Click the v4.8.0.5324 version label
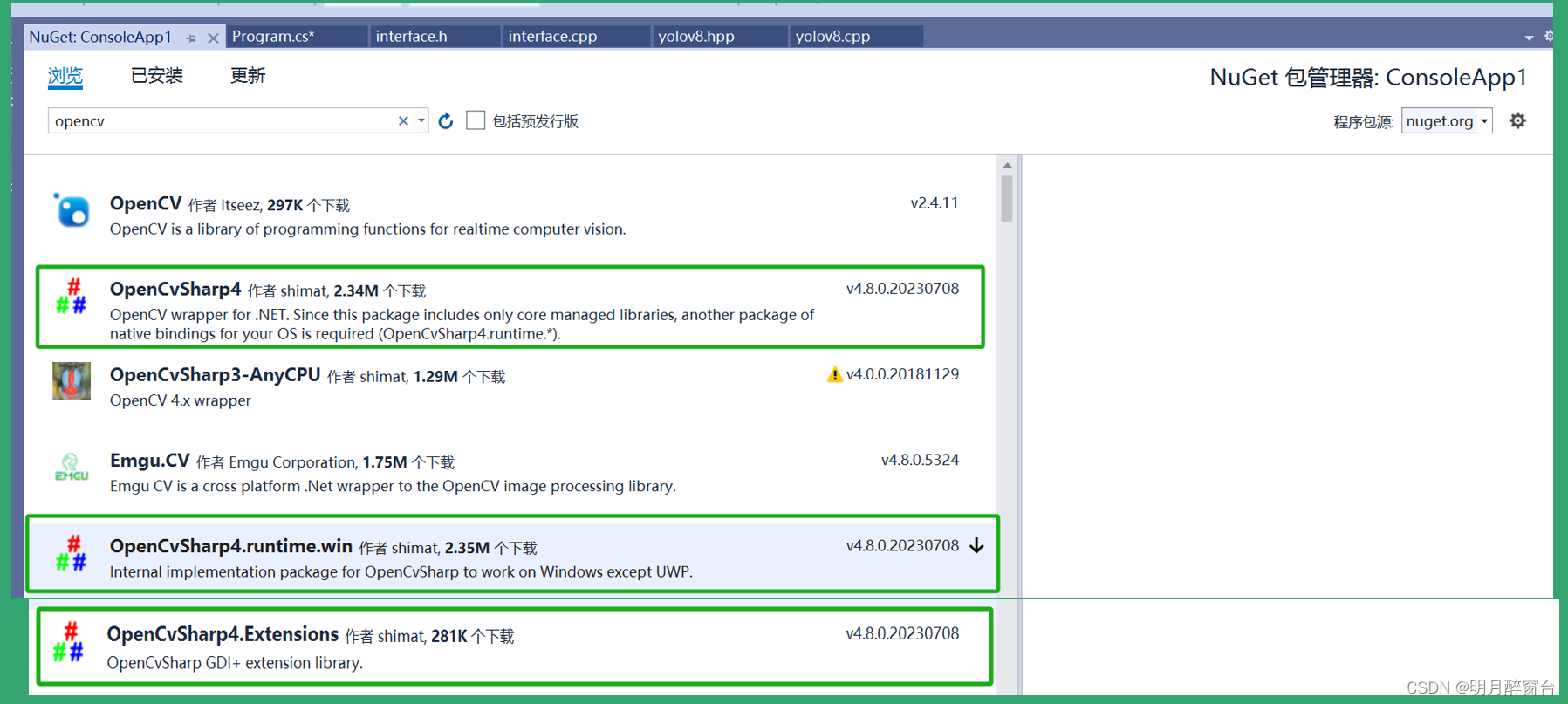Viewport: 1568px width, 704px height. 920,460
